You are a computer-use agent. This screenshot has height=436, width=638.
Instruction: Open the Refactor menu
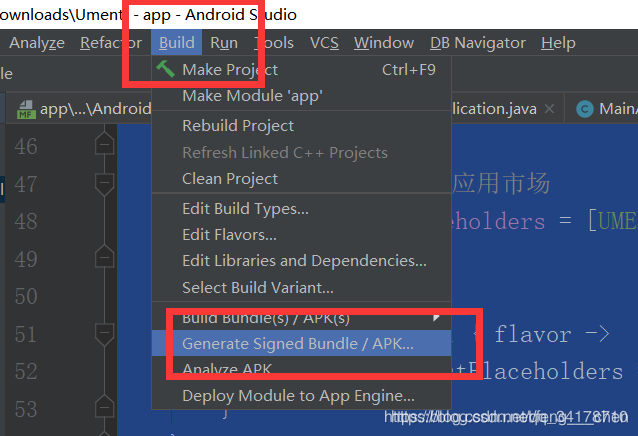pyautogui.click(x=111, y=43)
